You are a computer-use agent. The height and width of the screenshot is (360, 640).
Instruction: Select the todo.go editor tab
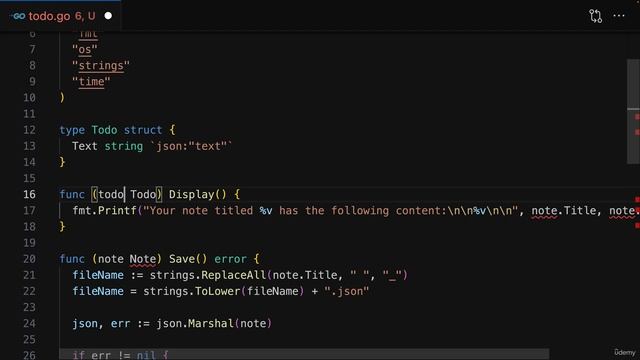[60, 16]
